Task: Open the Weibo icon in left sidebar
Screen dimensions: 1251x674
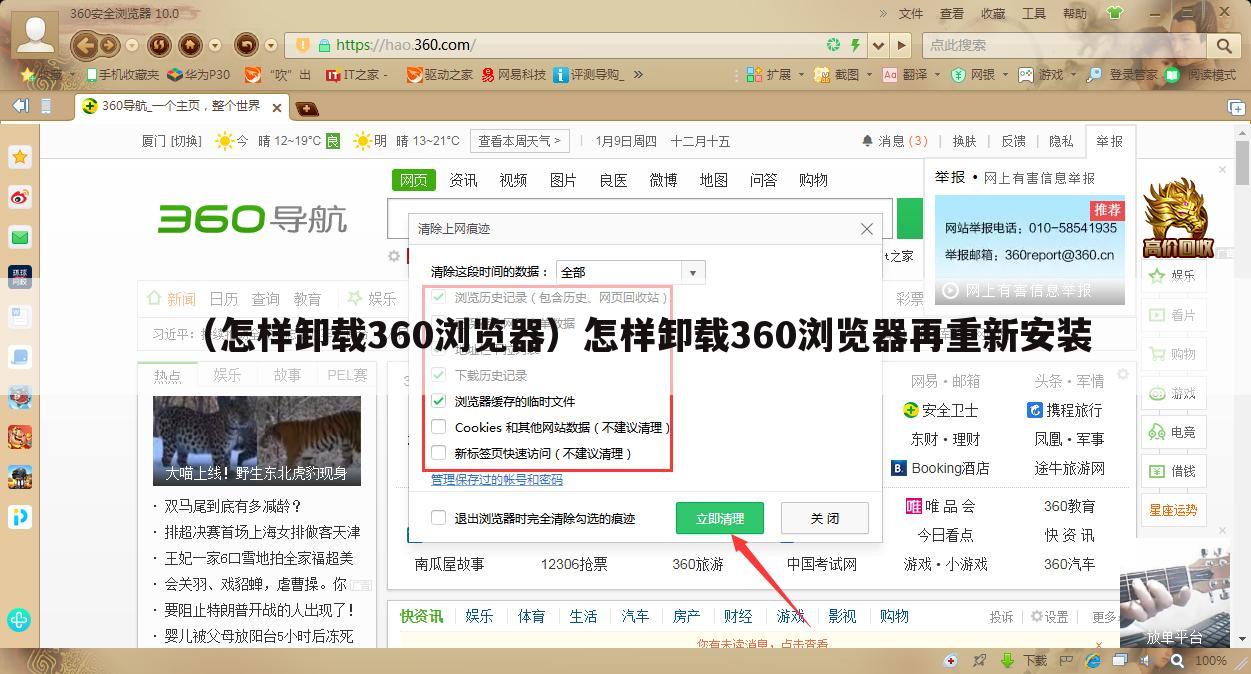Action: click(20, 197)
